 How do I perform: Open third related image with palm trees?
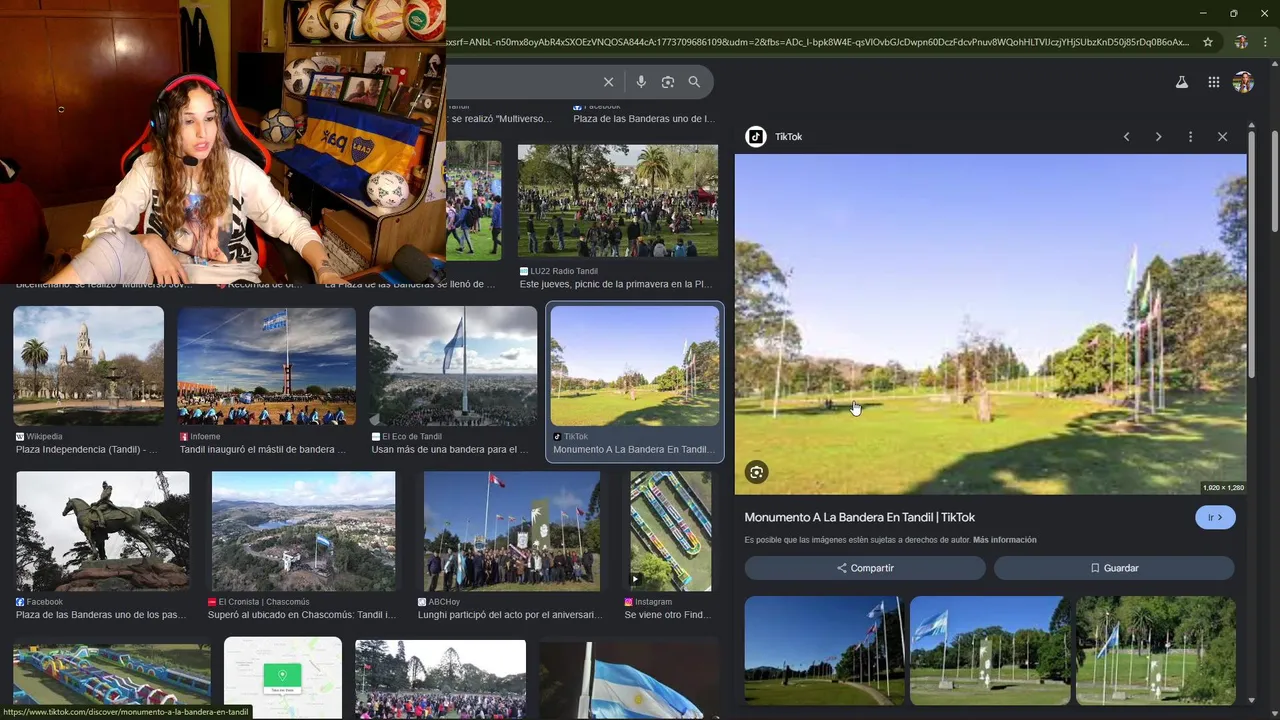(1155, 650)
